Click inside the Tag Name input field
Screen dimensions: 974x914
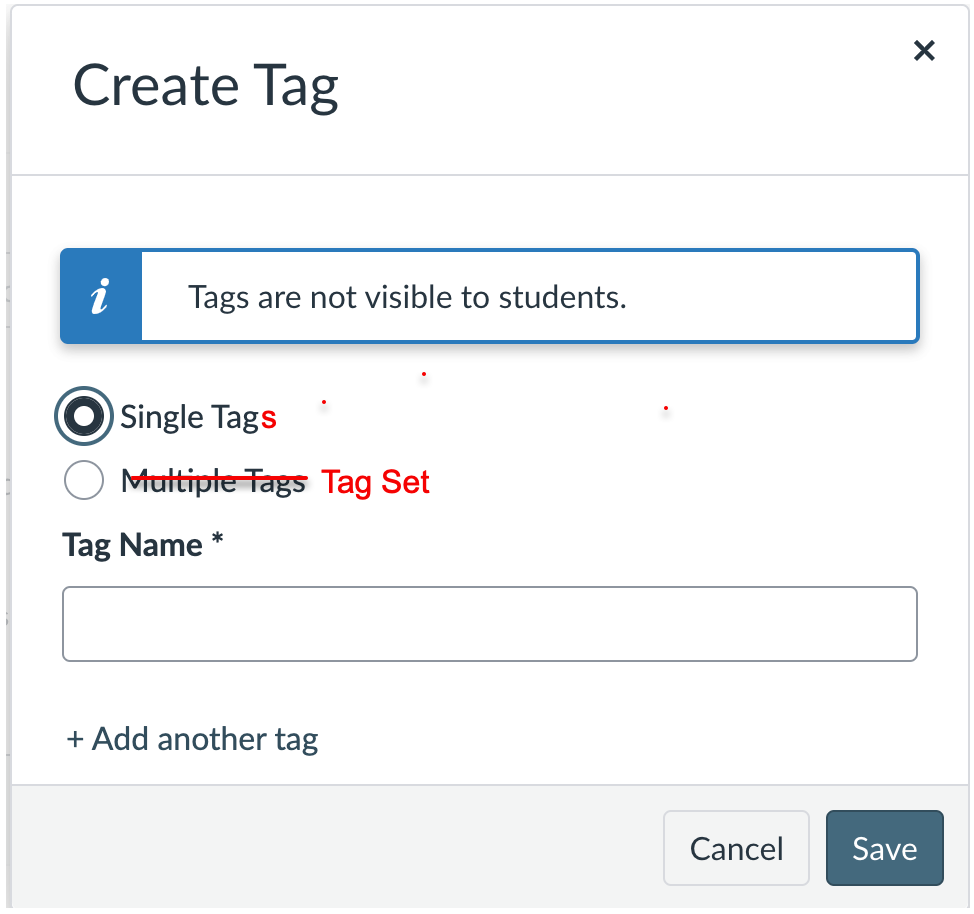click(489, 623)
